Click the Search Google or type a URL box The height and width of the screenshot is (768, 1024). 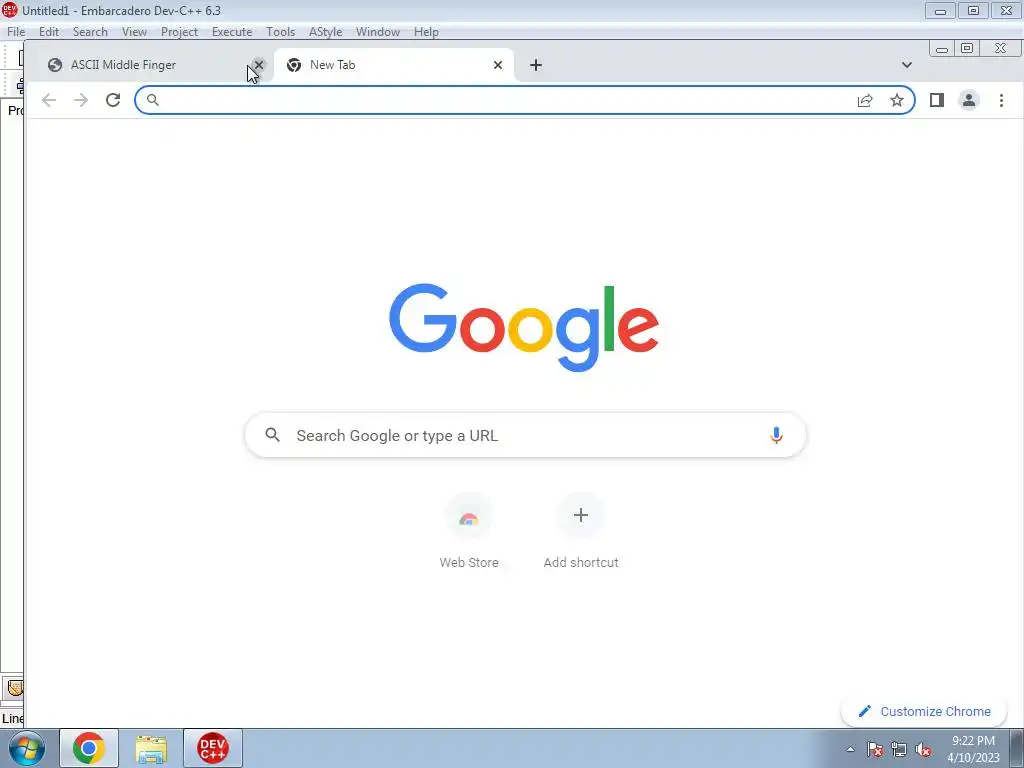coord(526,435)
